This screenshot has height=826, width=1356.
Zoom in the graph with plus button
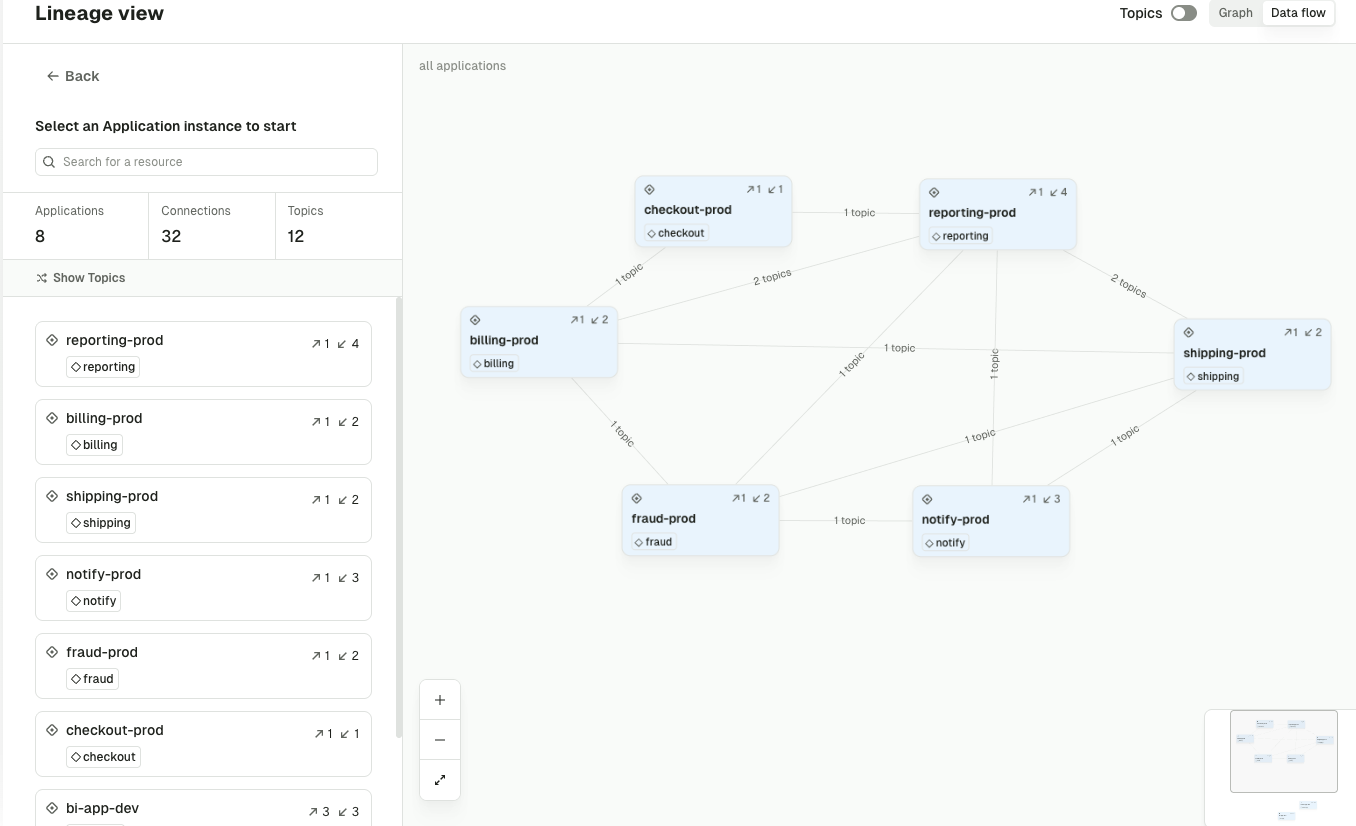pos(440,700)
